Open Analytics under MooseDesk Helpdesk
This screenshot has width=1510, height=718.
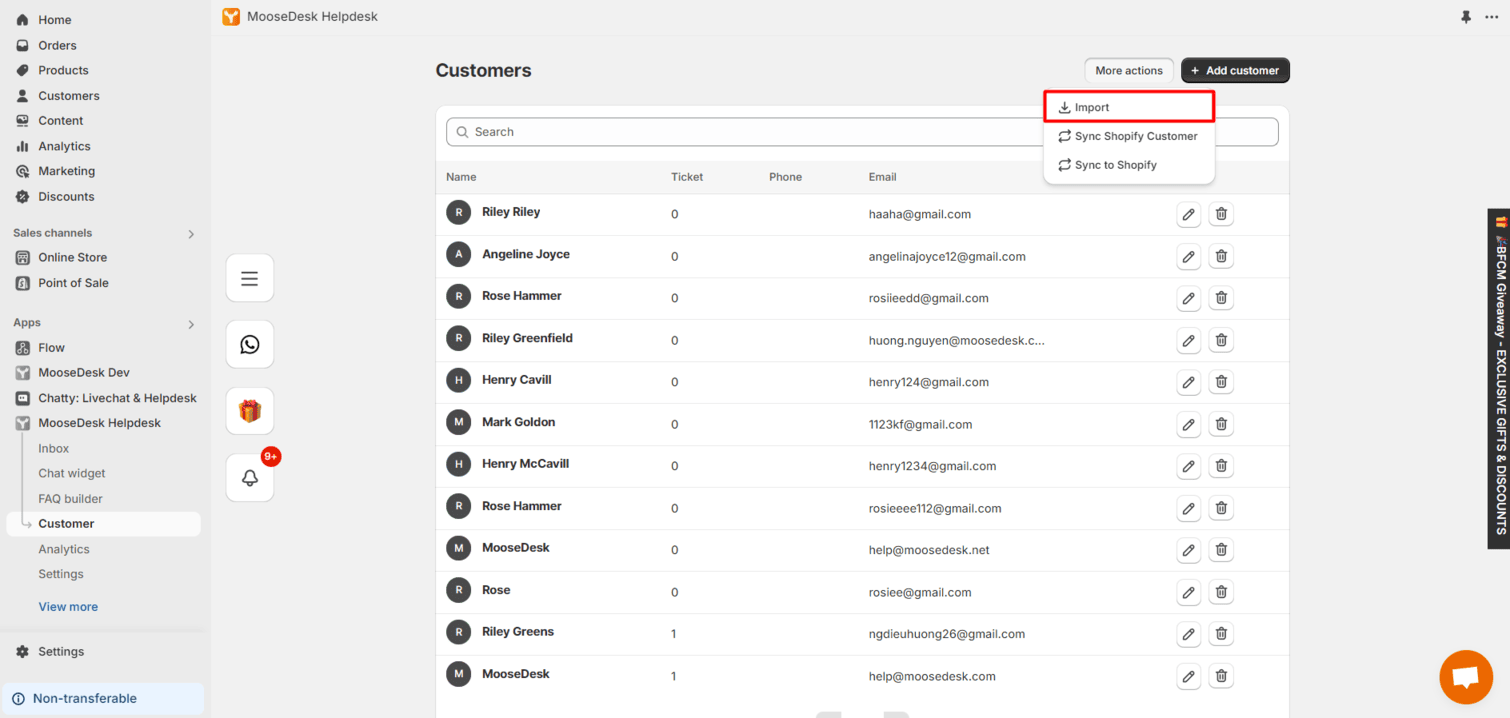click(64, 550)
